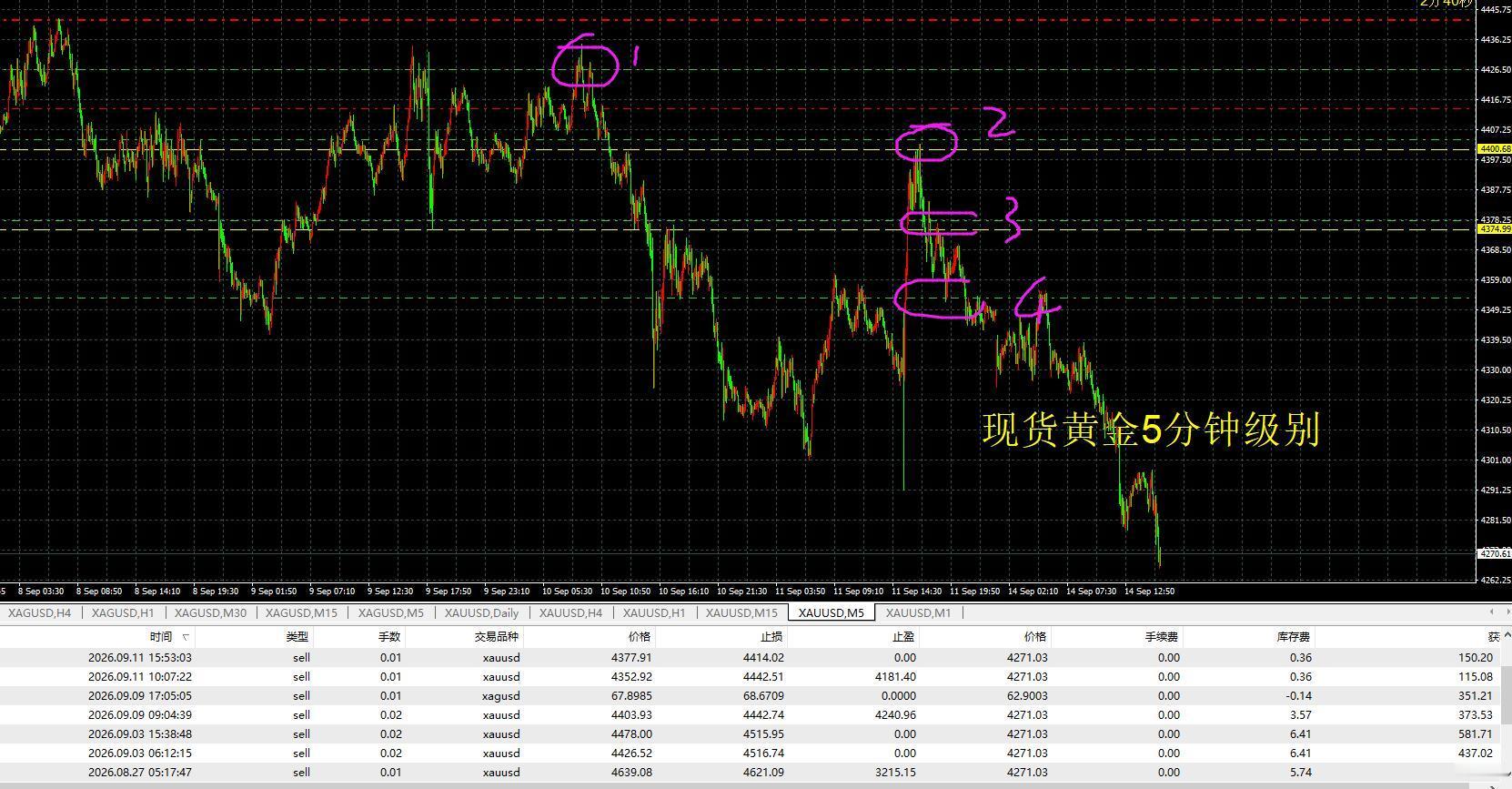1512x789 pixels.
Task: Click the active XAUUSD,M5 tab
Action: 832,612
